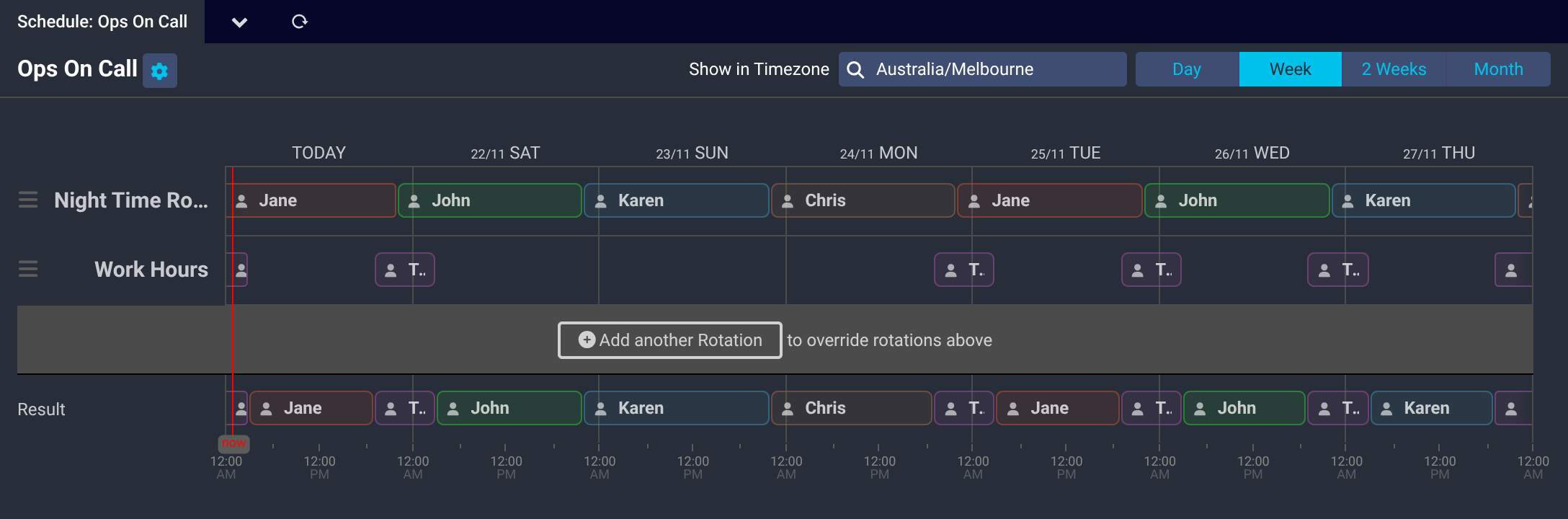Click Chris's shift in Night Time Rotation
The image size is (1568, 519).
click(862, 200)
